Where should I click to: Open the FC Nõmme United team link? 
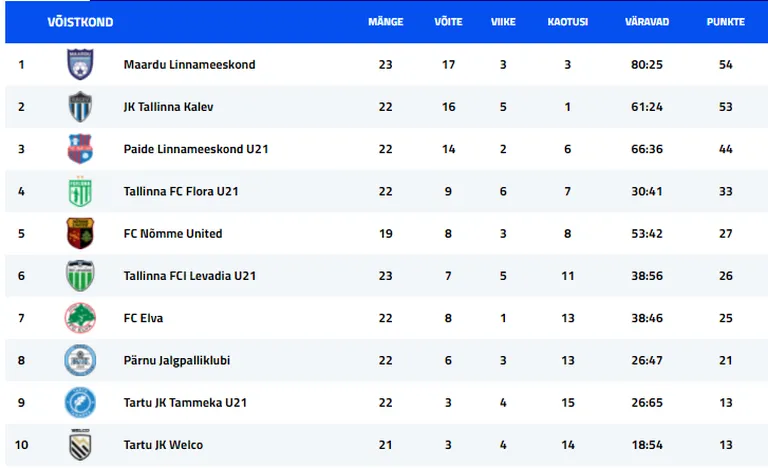[173, 233]
